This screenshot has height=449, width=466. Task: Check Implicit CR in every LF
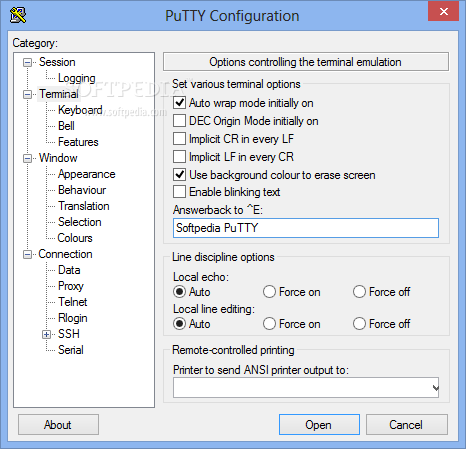[179, 139]
